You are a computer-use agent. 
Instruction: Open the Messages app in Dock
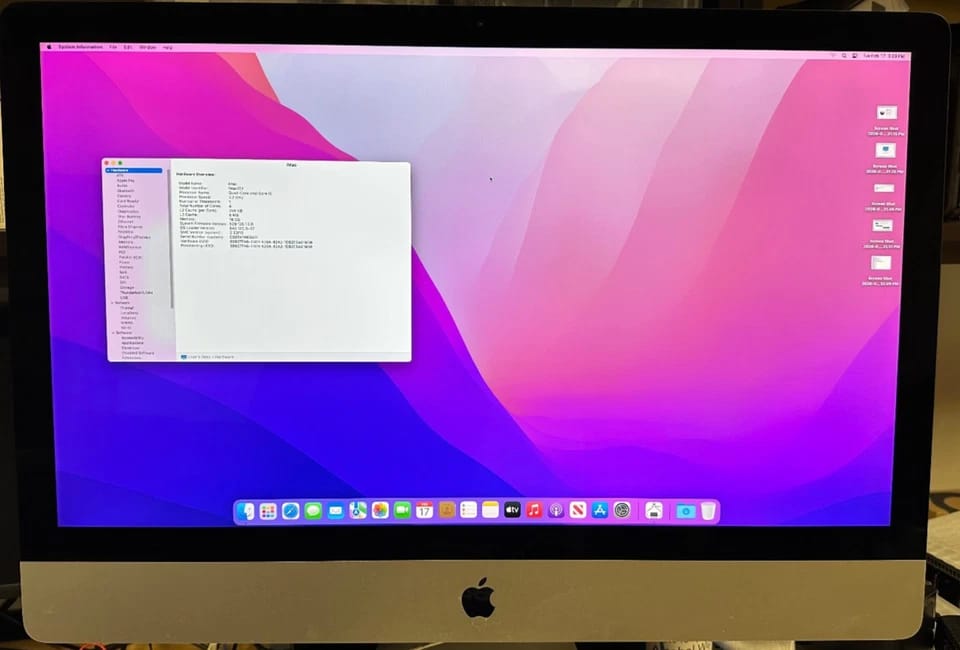(313, 510)
